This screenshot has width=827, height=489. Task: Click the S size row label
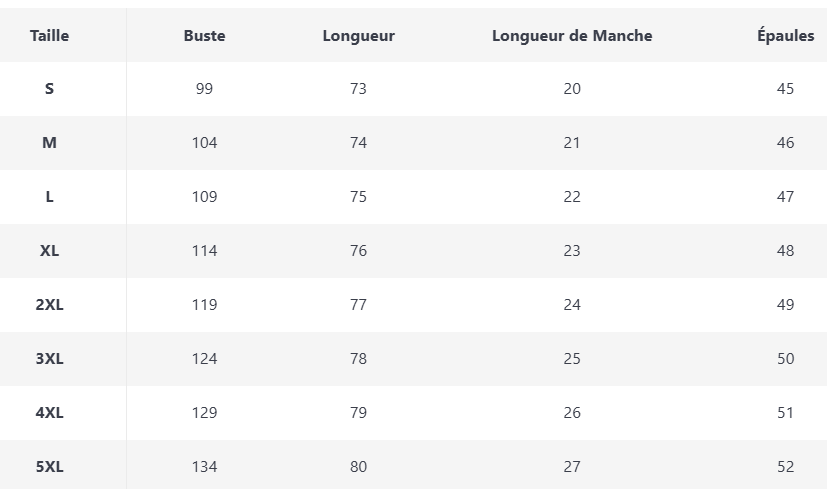[49, 89]
